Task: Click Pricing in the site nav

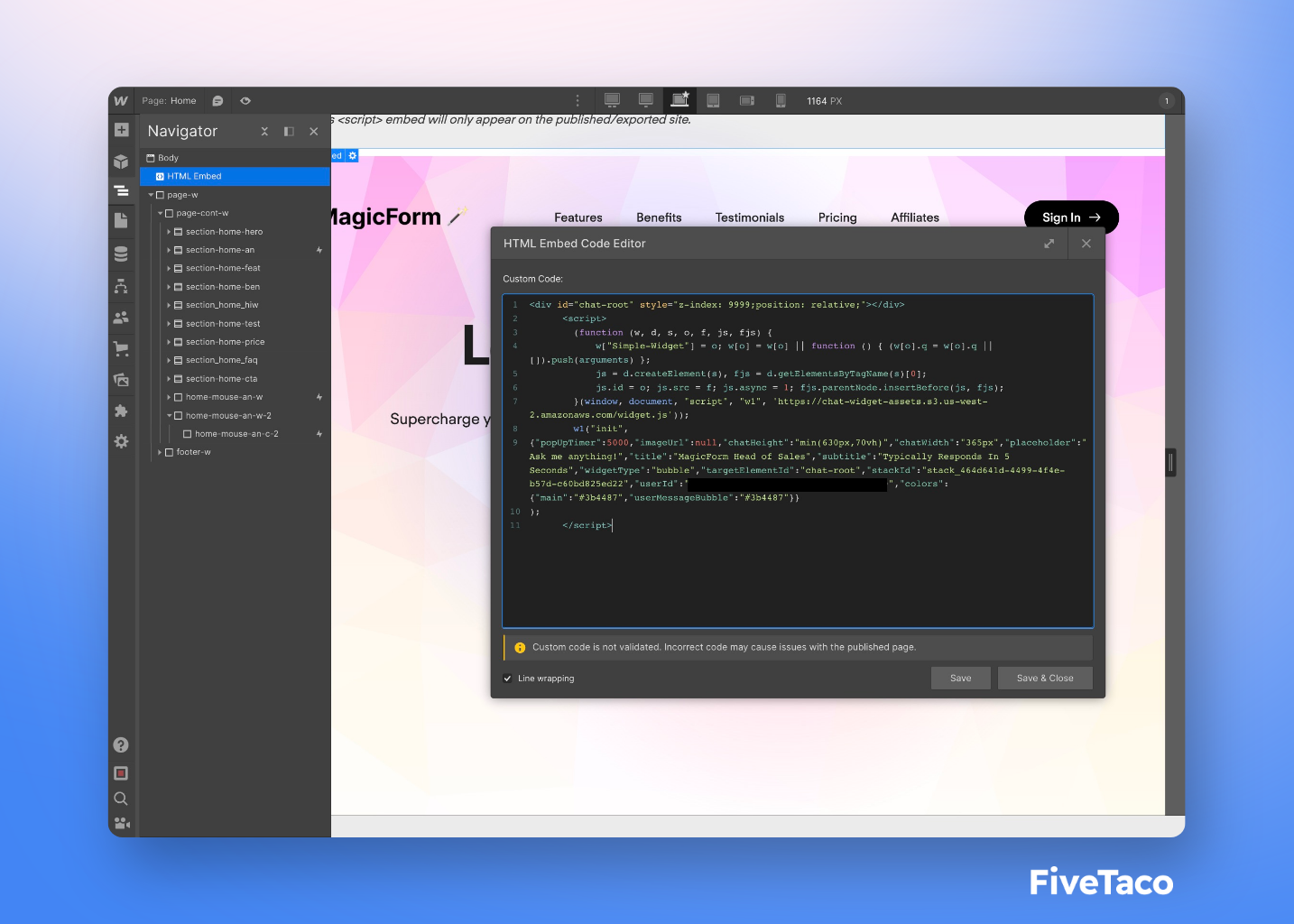Action: (x=837, y=217)
